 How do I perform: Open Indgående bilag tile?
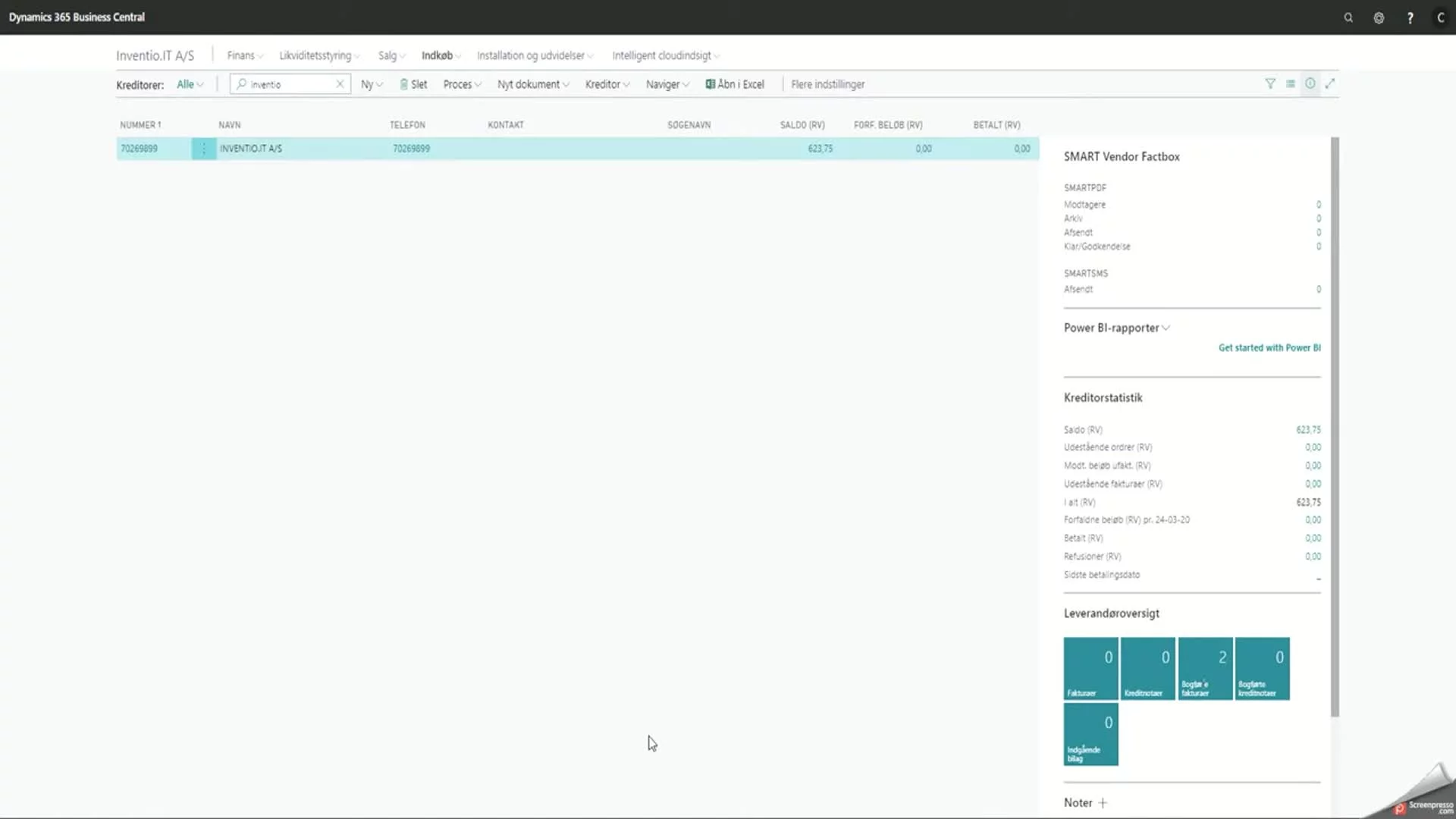(1090, 733)
